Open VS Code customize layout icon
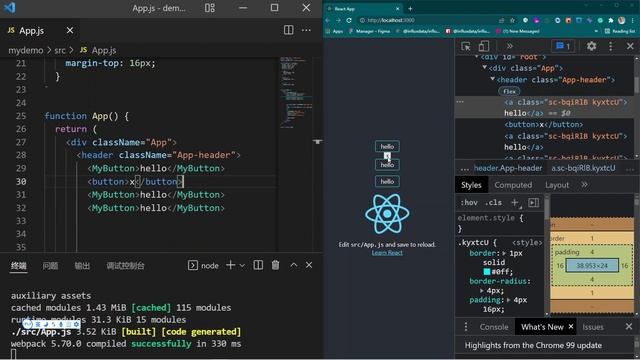Screen dimensions: 640x360 pyautogui.click(x=210, y=8)
